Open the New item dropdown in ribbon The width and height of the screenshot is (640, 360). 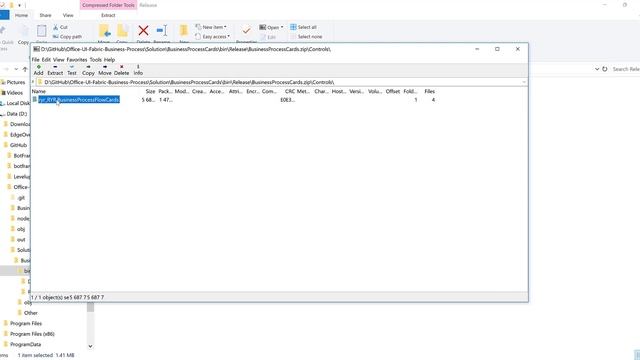point(211,27)
